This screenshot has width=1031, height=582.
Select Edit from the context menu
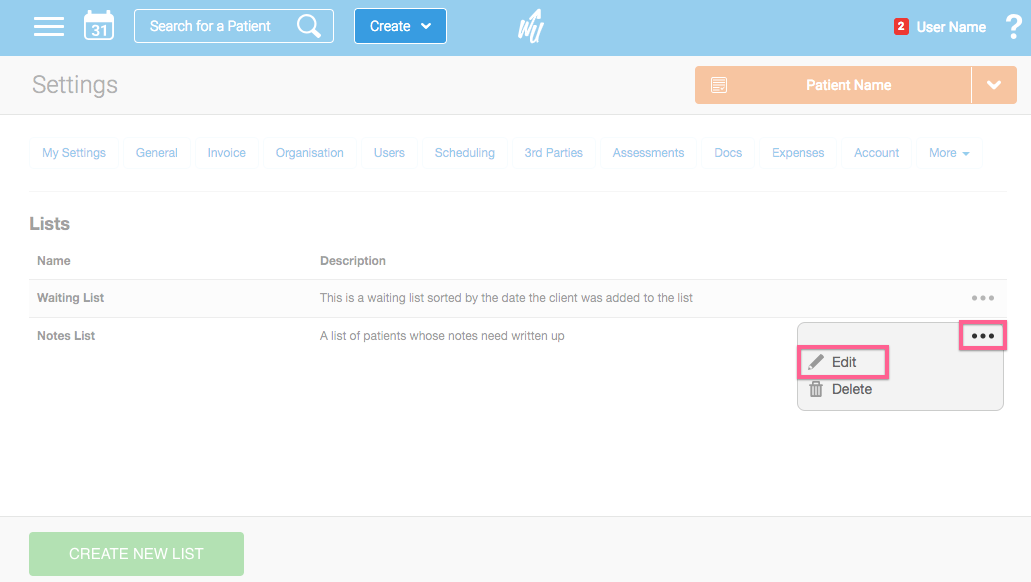[843, 362]
